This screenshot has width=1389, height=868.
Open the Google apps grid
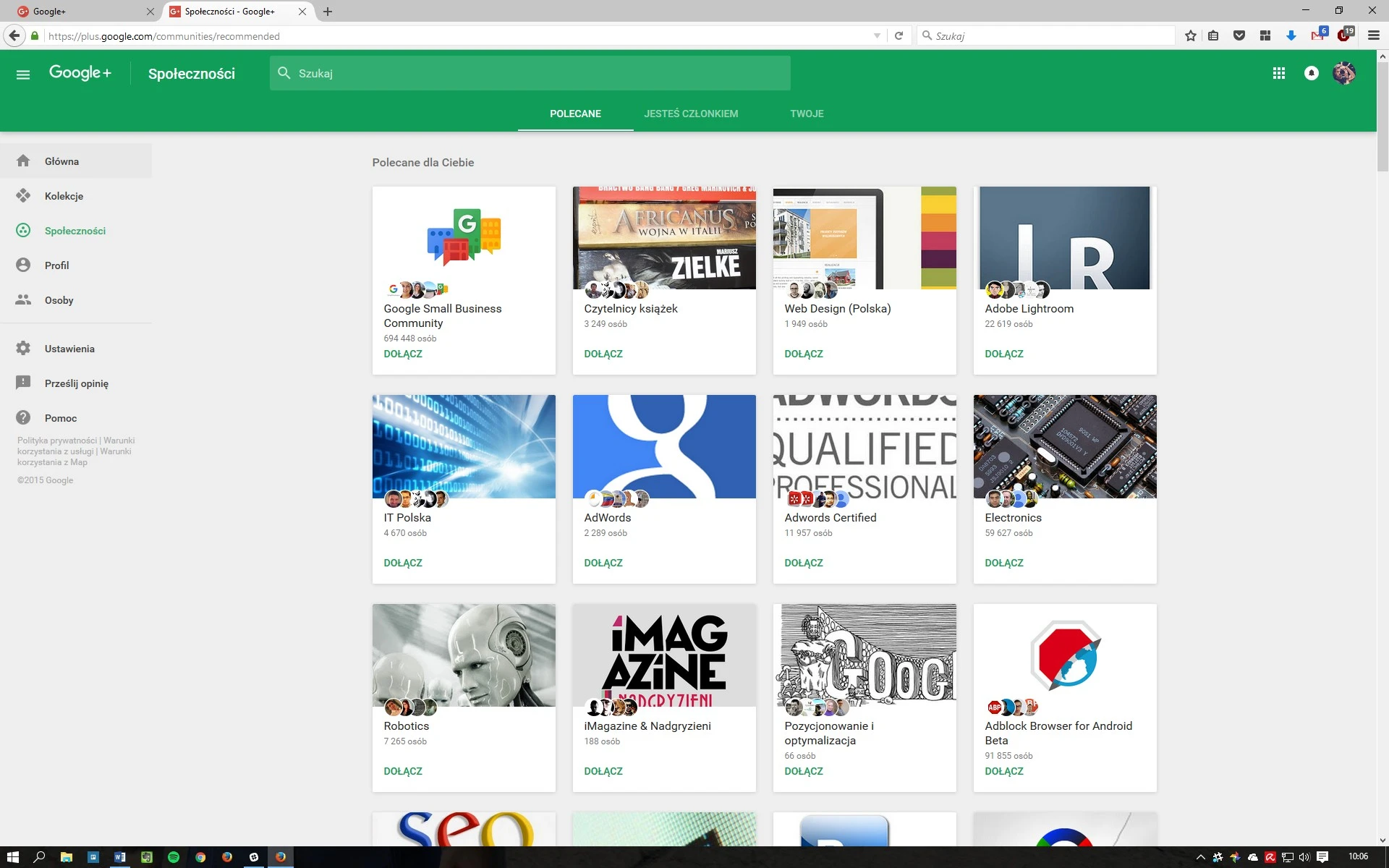(1278, 73)
